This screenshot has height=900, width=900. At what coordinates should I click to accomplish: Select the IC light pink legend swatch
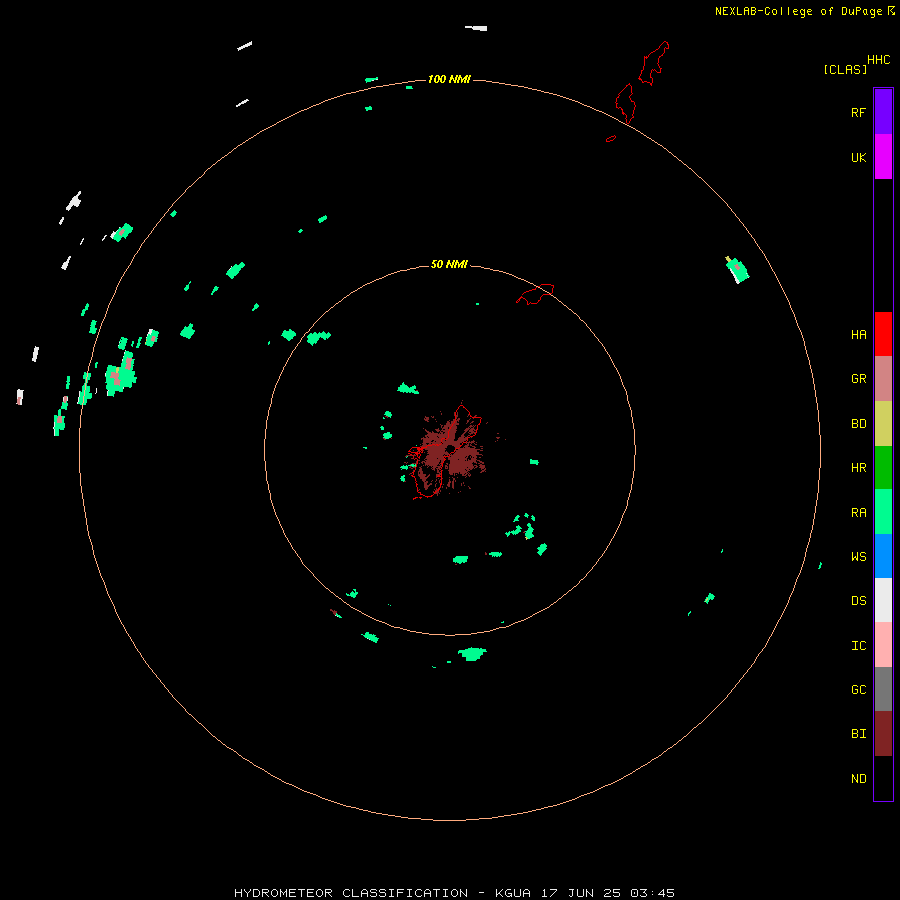[x=883, y=645]
